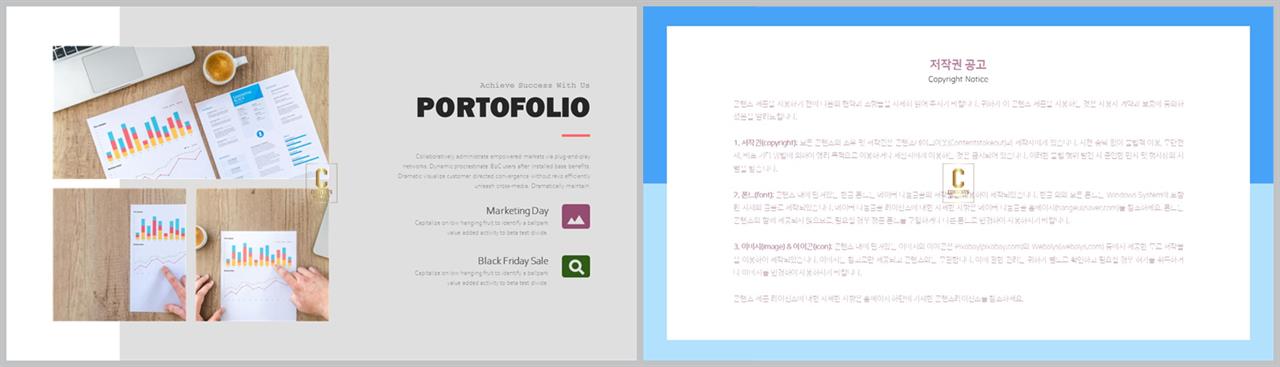Click the '저작권 공고' title
The height and width of the screenshot is (367, 1280).
coord(958,64)
